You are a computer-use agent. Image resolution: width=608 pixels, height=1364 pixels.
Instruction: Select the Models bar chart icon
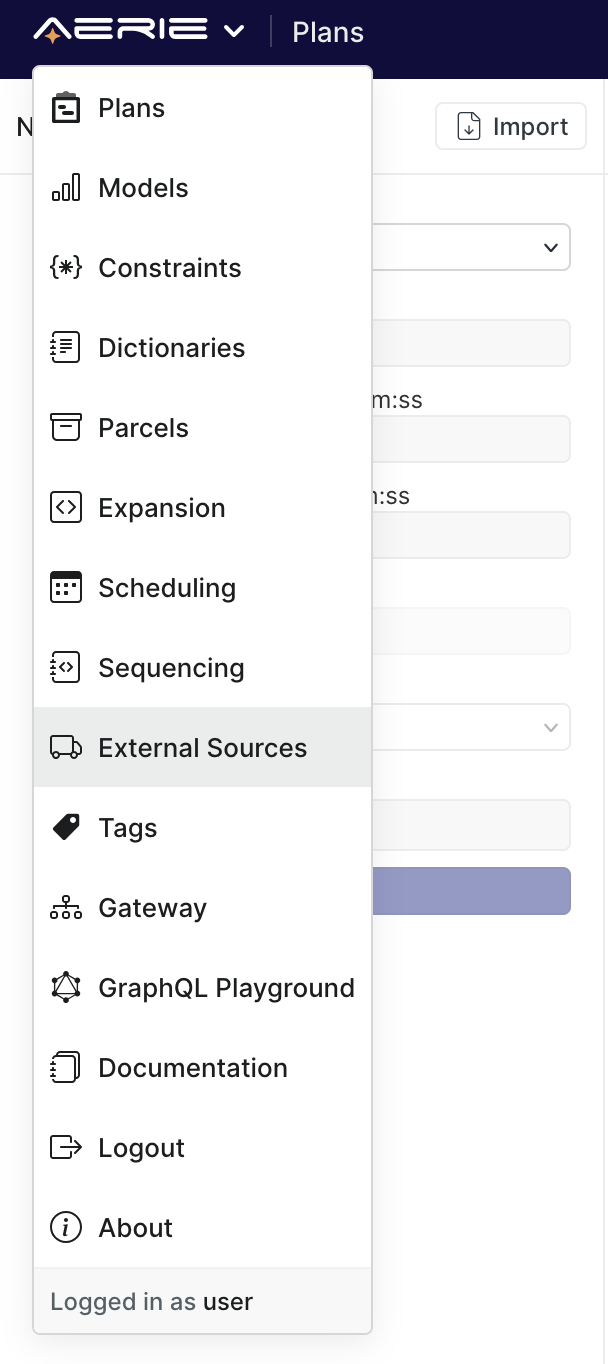[65, 187]
